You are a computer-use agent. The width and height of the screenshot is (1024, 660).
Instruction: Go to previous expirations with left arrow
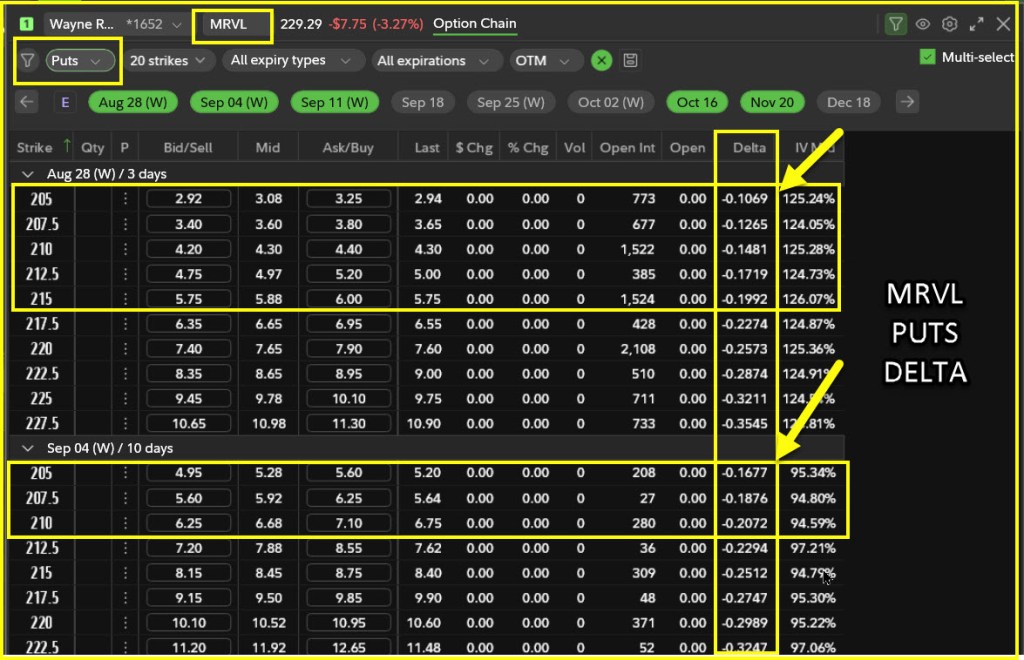pos(27,102)
